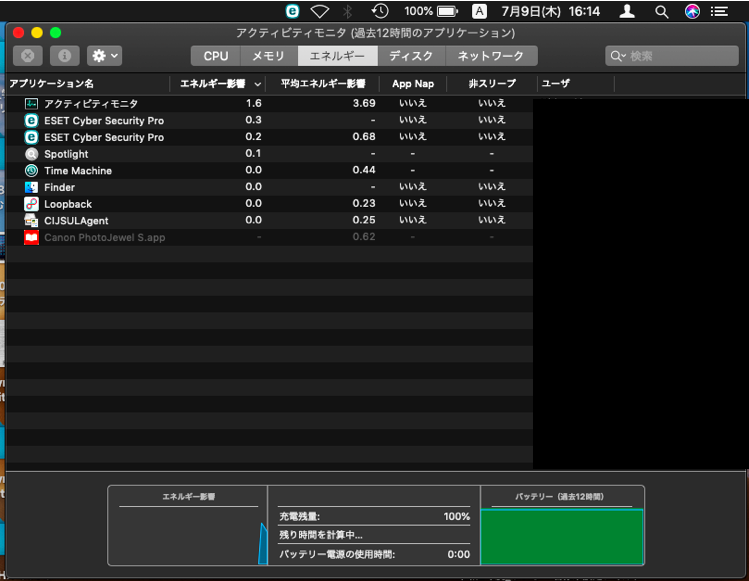Screen dimensions: 749x581
Task: Open the date and time menu
Action: point(550,11)
